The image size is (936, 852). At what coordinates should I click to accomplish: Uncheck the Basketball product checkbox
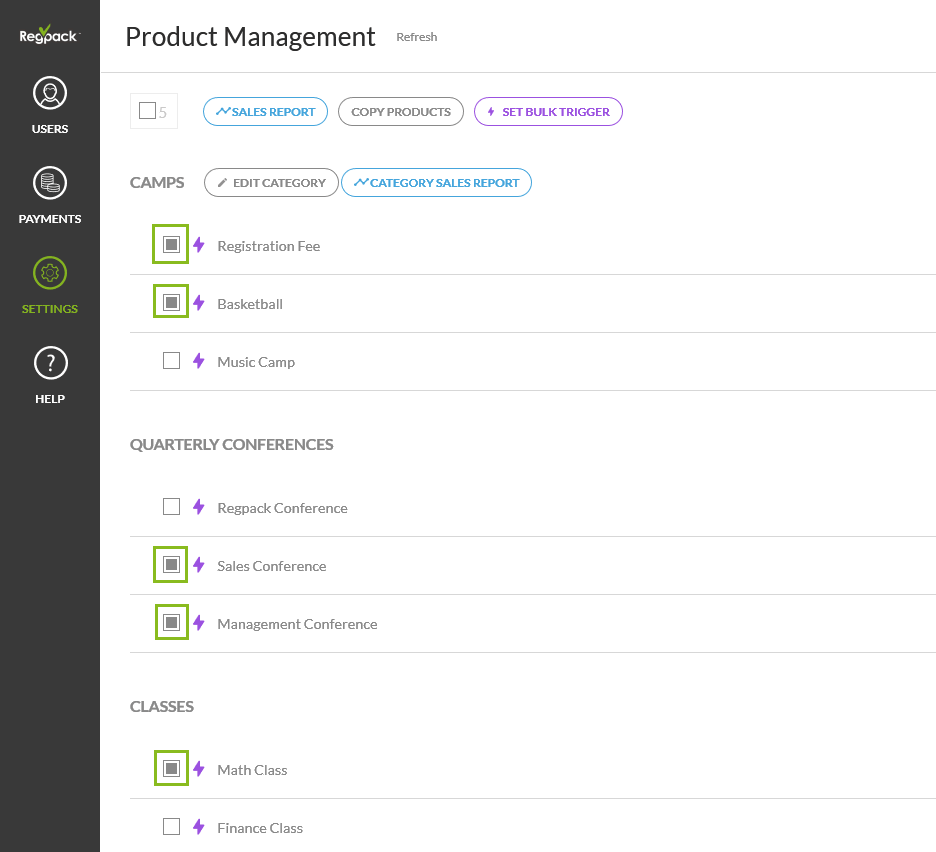[171, 302]
